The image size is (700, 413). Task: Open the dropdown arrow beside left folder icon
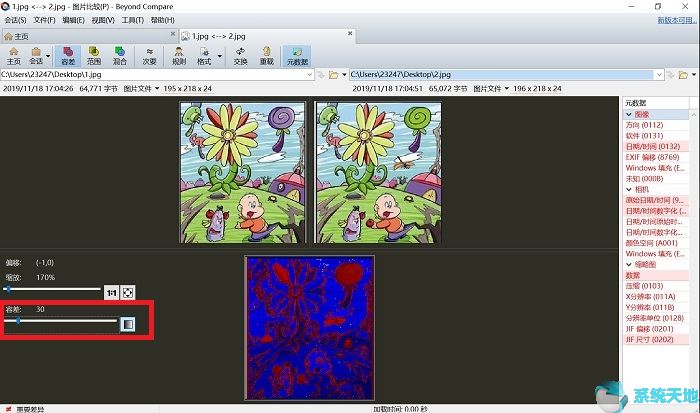pos(344,75)
